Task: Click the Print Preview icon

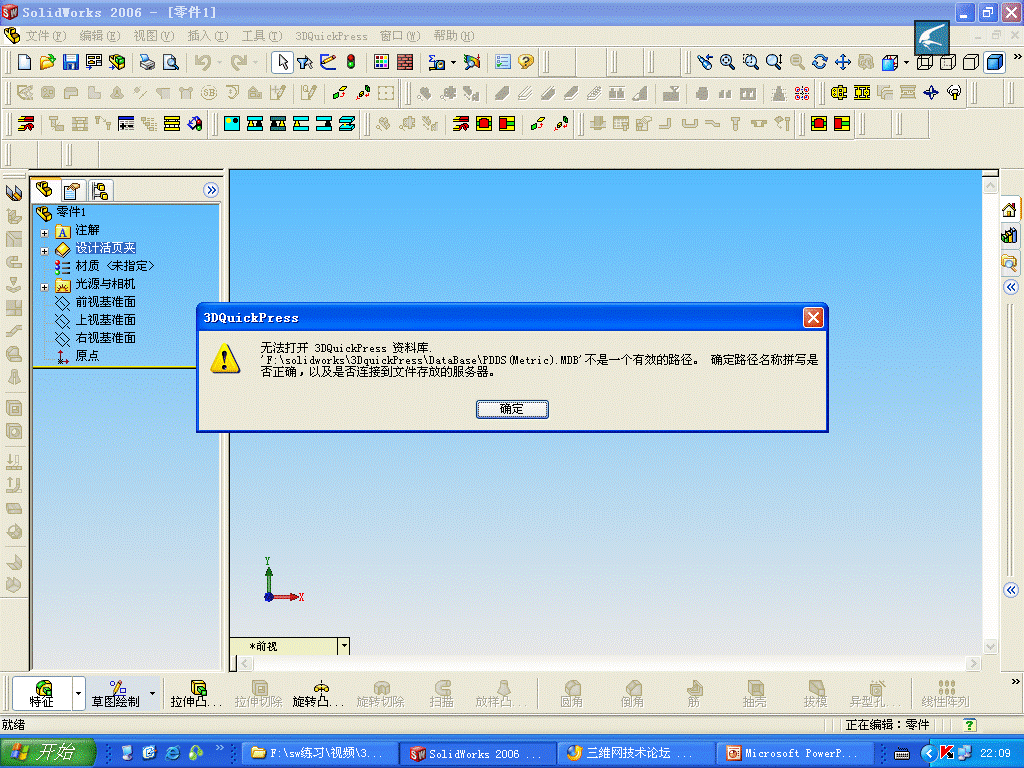Action: 170,62
